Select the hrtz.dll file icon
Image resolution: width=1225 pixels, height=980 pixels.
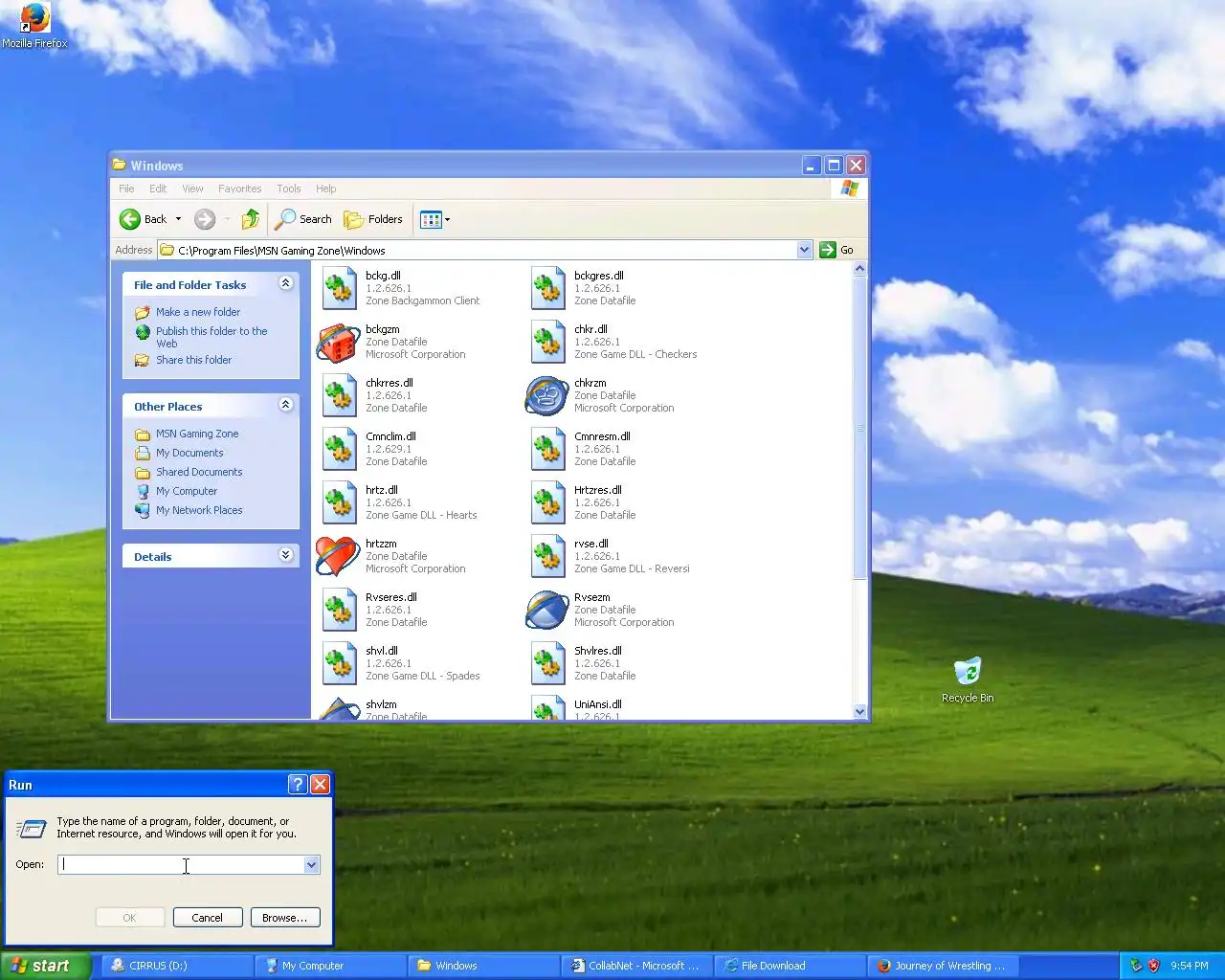coord(339,503)
